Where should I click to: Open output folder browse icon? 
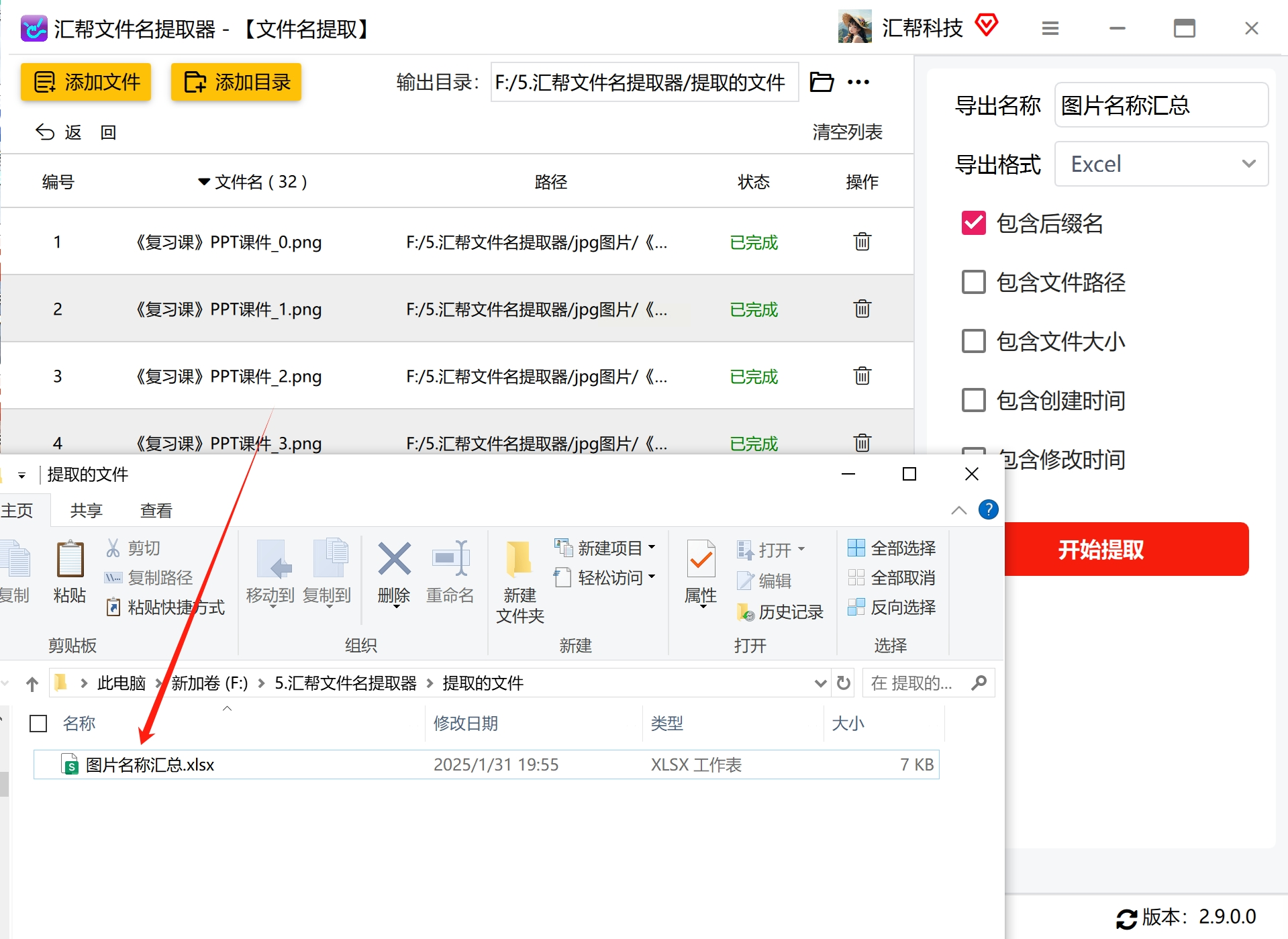click(x=822, y=82)
